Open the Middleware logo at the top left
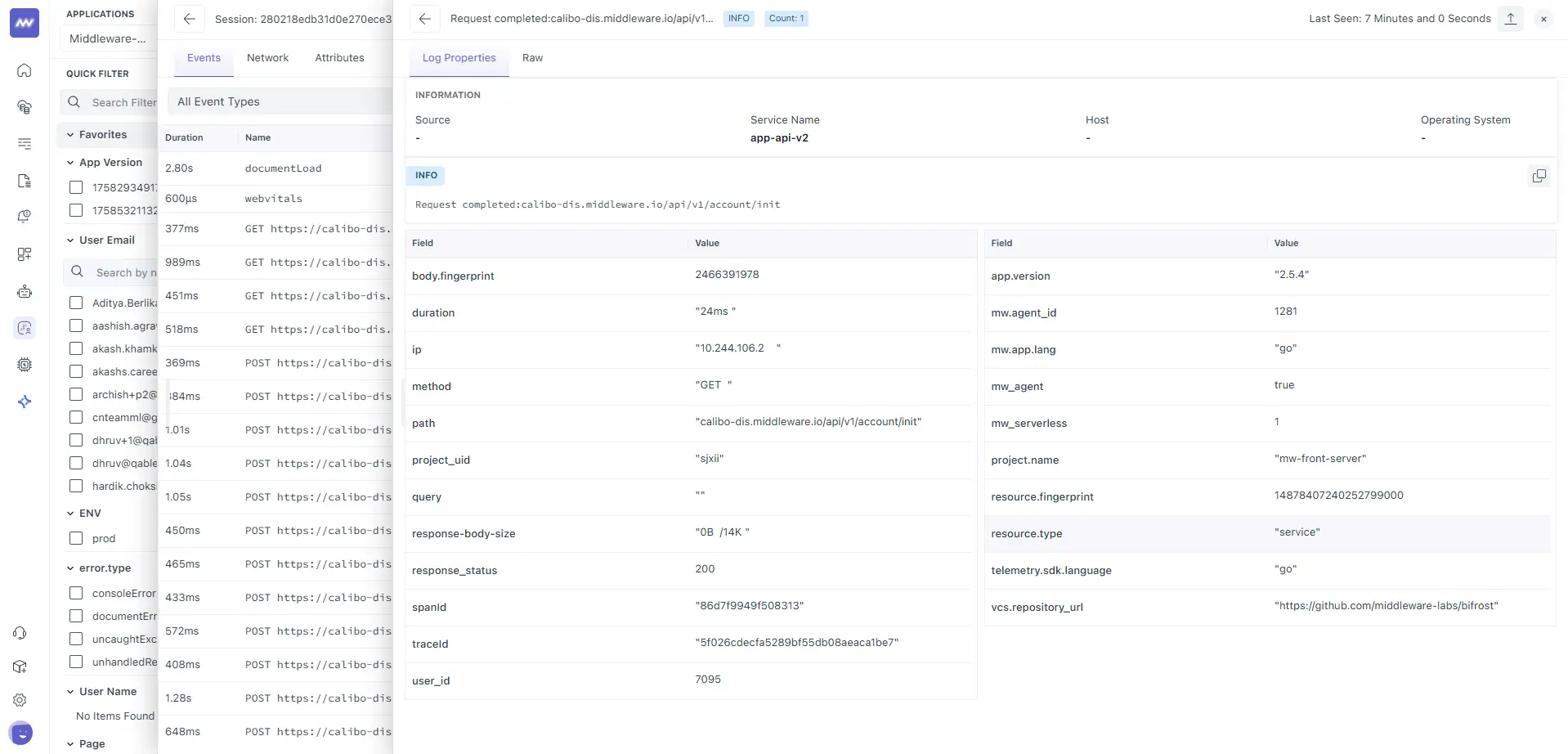The width and height of the screenshot is (1568, 754). coord(24,23)
